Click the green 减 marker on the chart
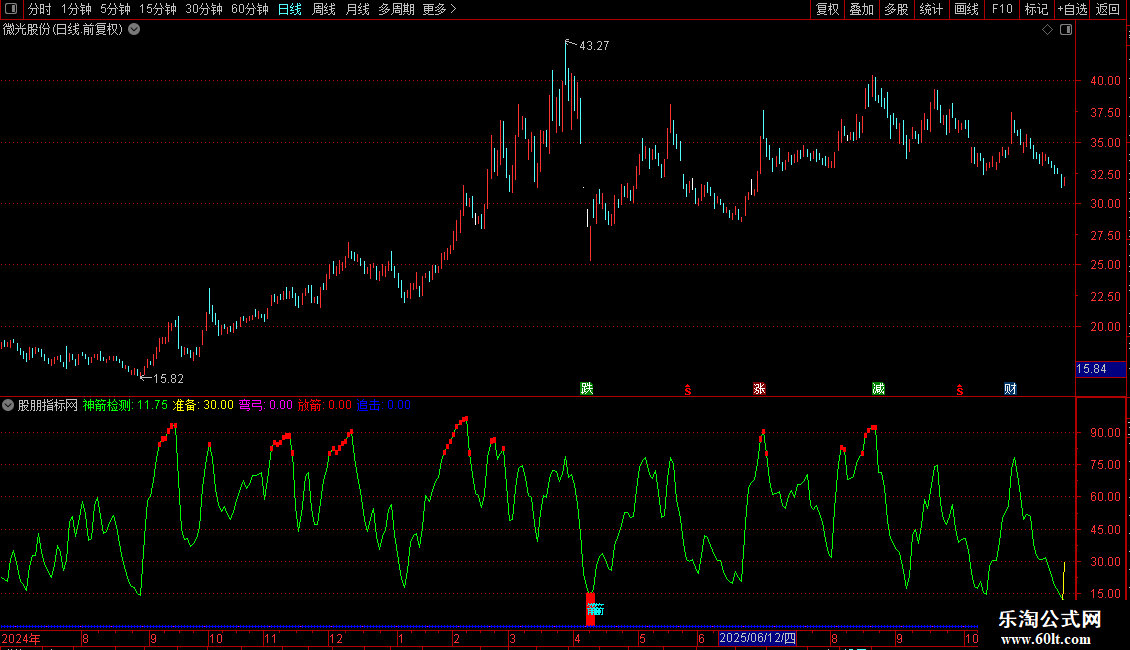This screenshot has width=1130, height=650. click(878, 388)
